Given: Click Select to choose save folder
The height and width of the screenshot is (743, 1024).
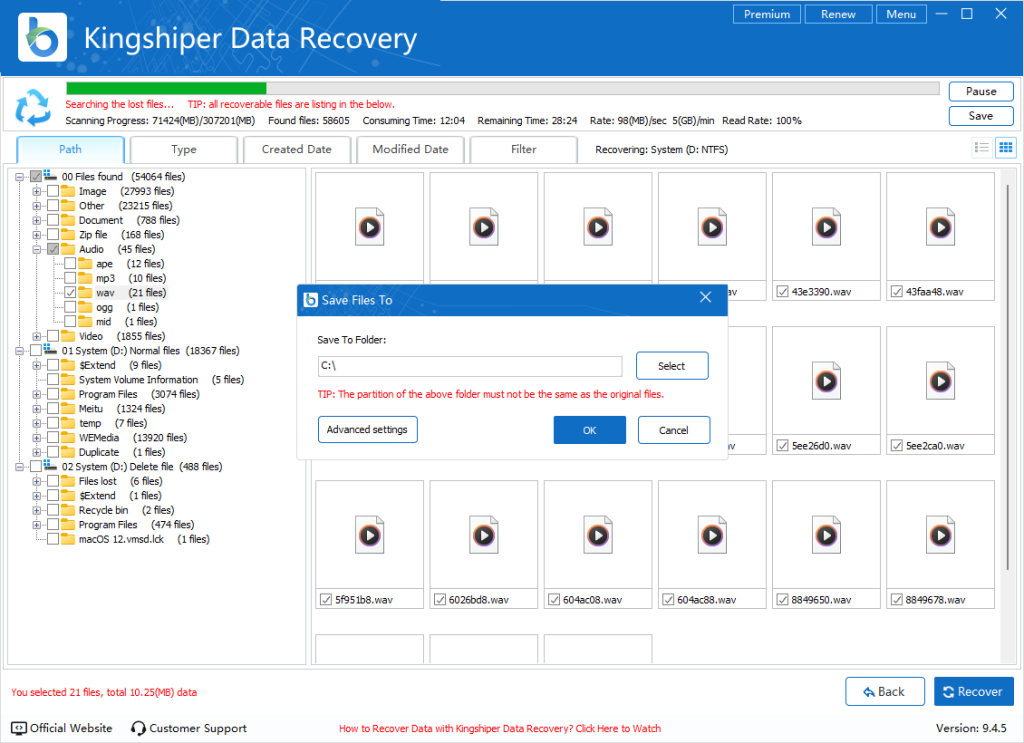Looking at the screenshot, I should click(671, 366).
